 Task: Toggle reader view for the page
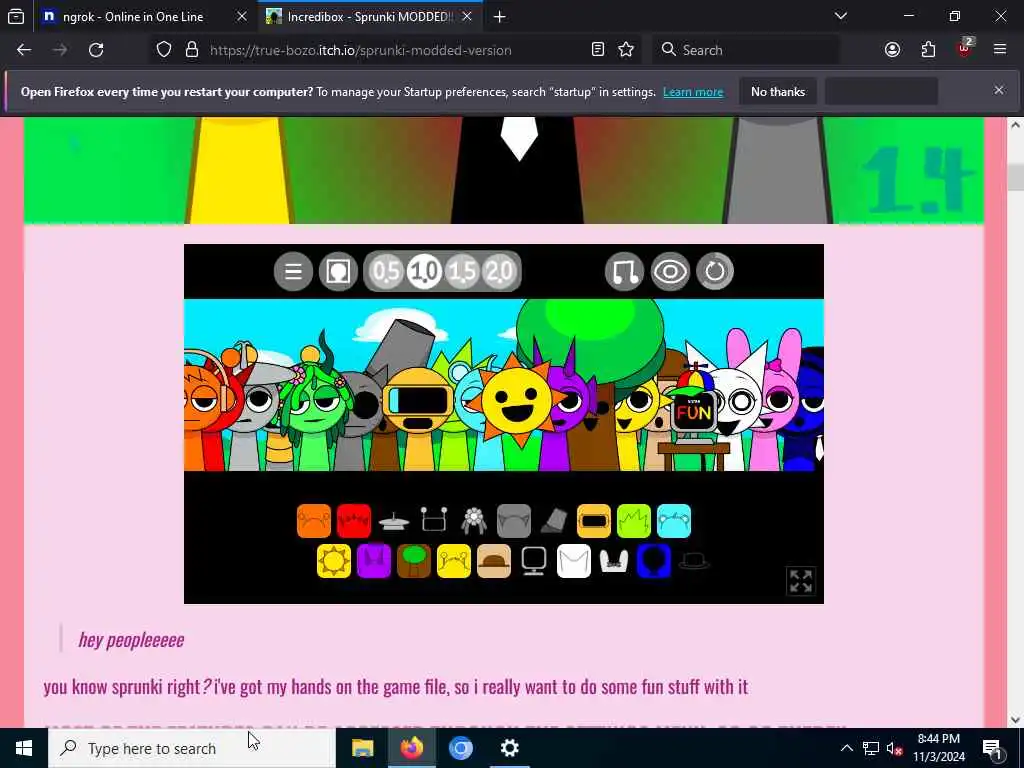[x=598, y=50]
